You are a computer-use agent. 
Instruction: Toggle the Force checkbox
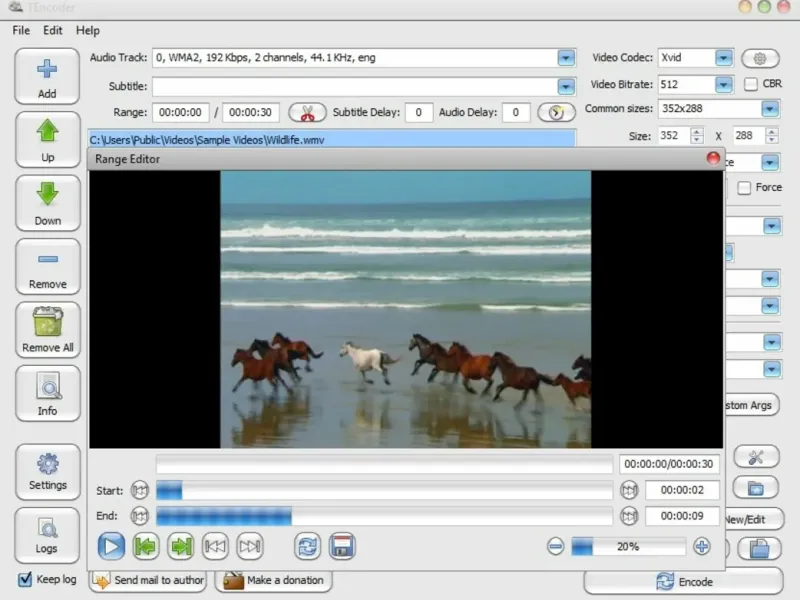click(744, 188)
